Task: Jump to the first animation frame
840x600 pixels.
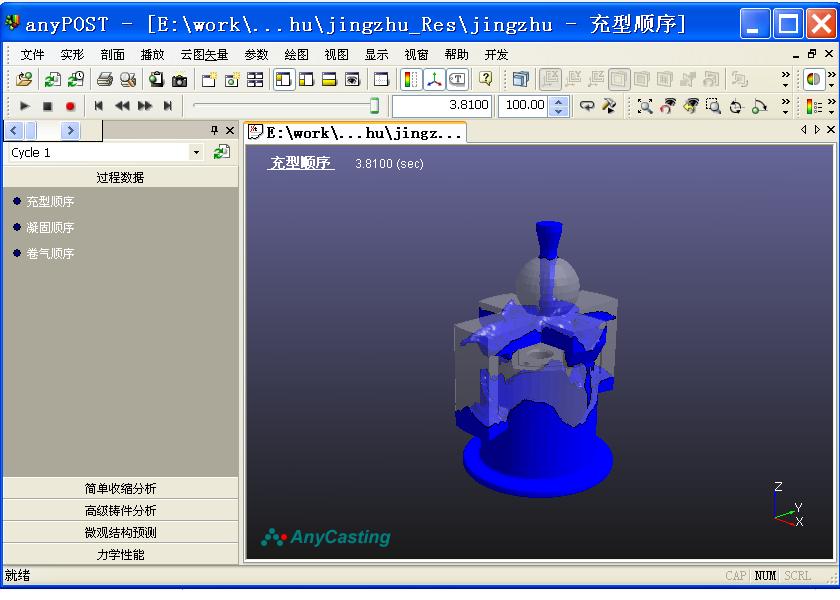Action: click(99, 106)
